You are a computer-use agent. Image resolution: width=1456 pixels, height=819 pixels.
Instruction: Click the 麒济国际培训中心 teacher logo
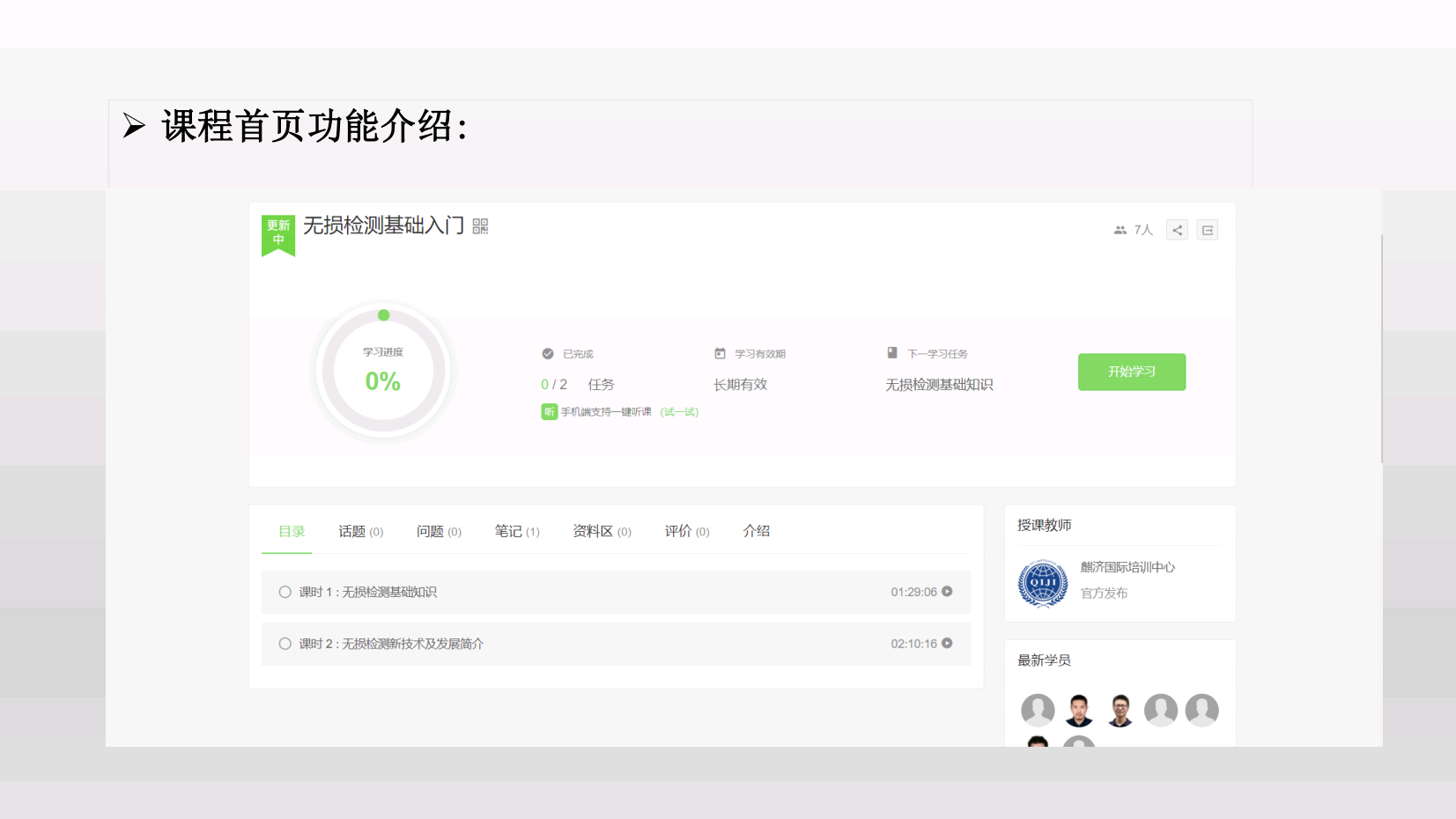tap(1043, 582)
